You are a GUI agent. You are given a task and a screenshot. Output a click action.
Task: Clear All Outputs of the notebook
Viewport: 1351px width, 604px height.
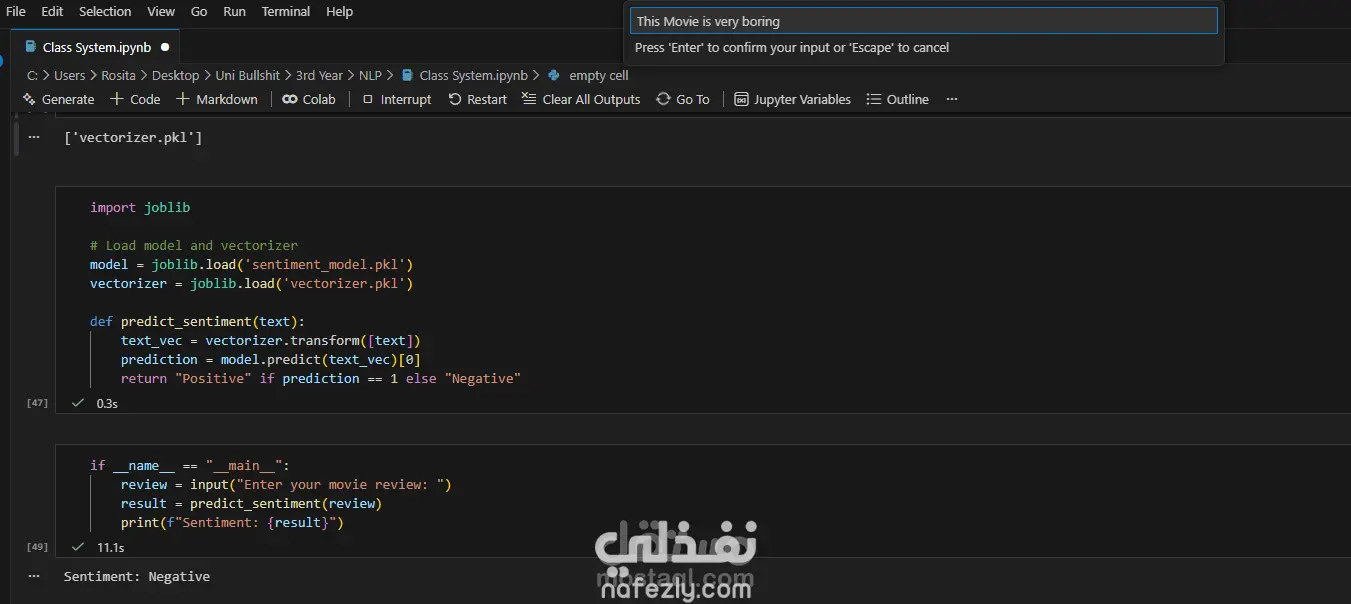pos(581,99)
